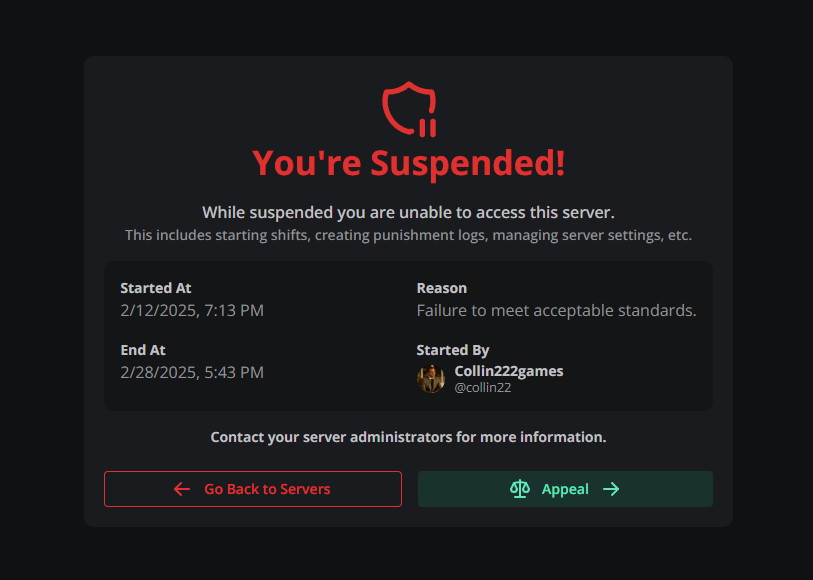Select the Collin222games display name
This screenshot has height=580, width=813.
coord(509,370)
